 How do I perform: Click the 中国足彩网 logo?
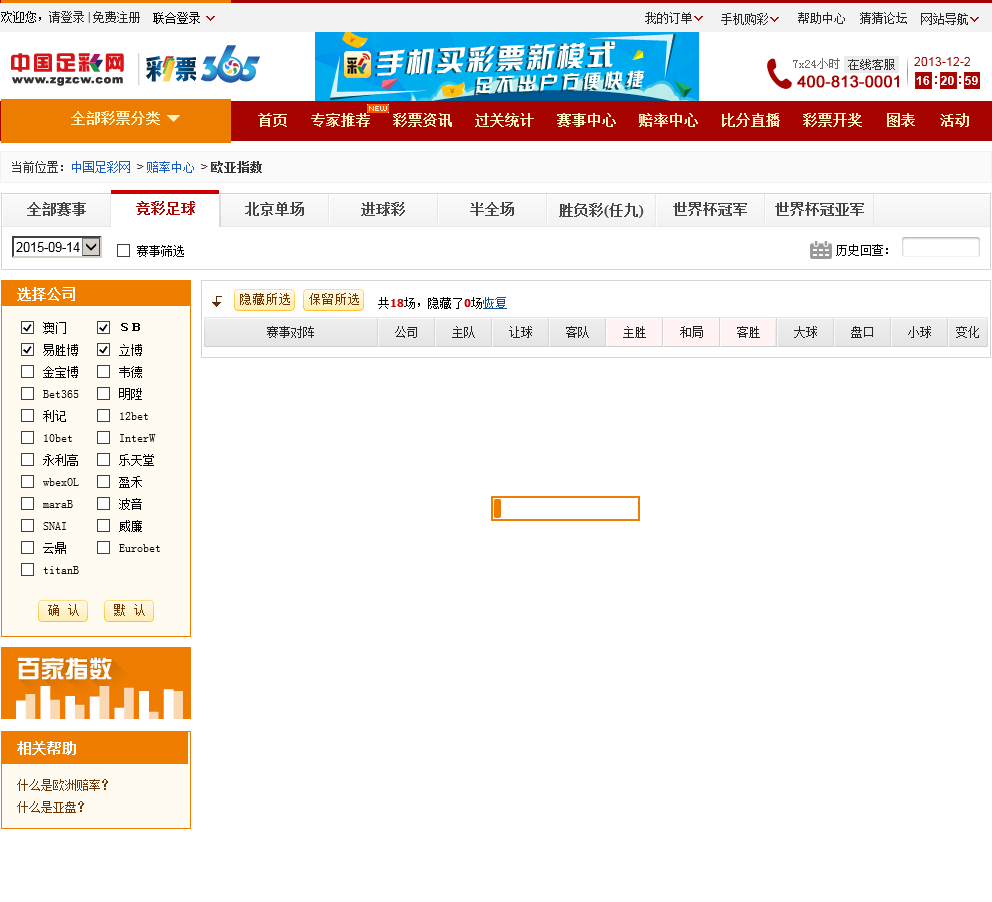[68, 69]
